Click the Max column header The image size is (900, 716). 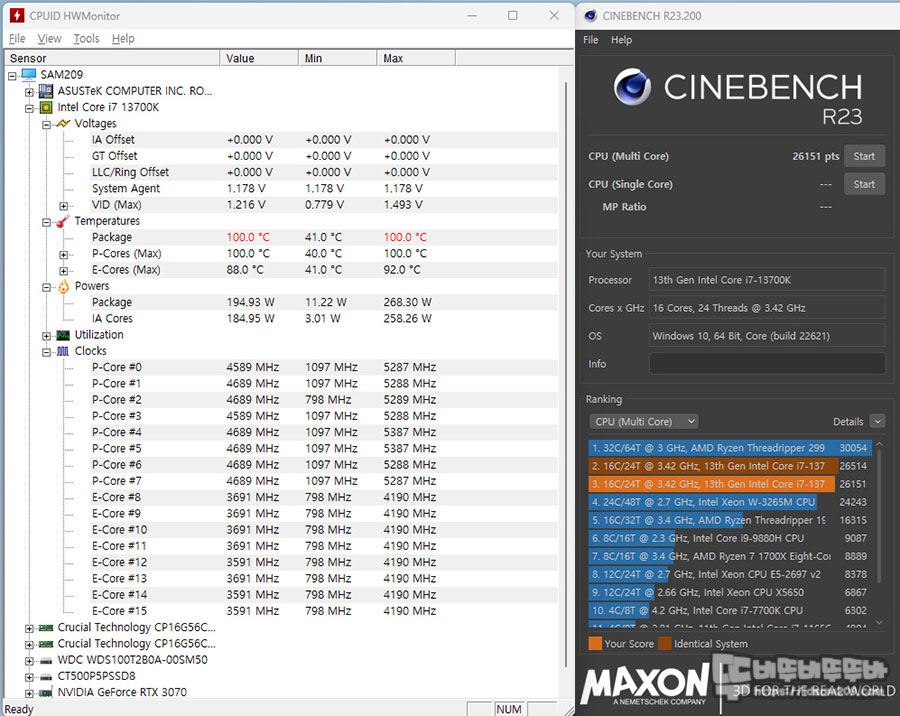coord(416,58)
